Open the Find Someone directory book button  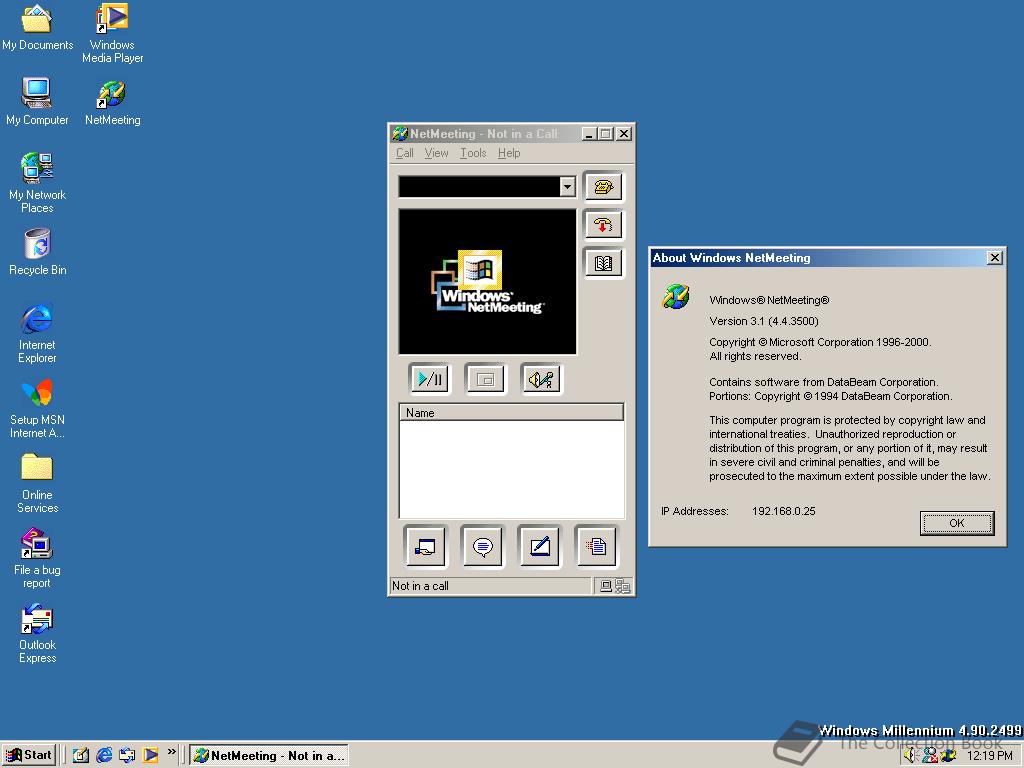603,263
